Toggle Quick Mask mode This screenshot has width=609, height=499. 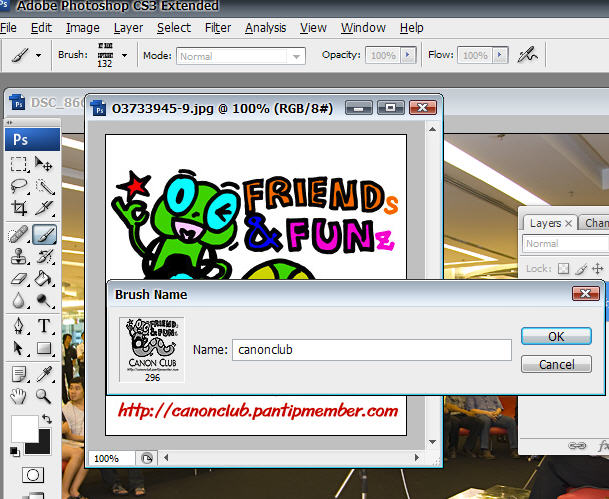click(x=33, y=475)
